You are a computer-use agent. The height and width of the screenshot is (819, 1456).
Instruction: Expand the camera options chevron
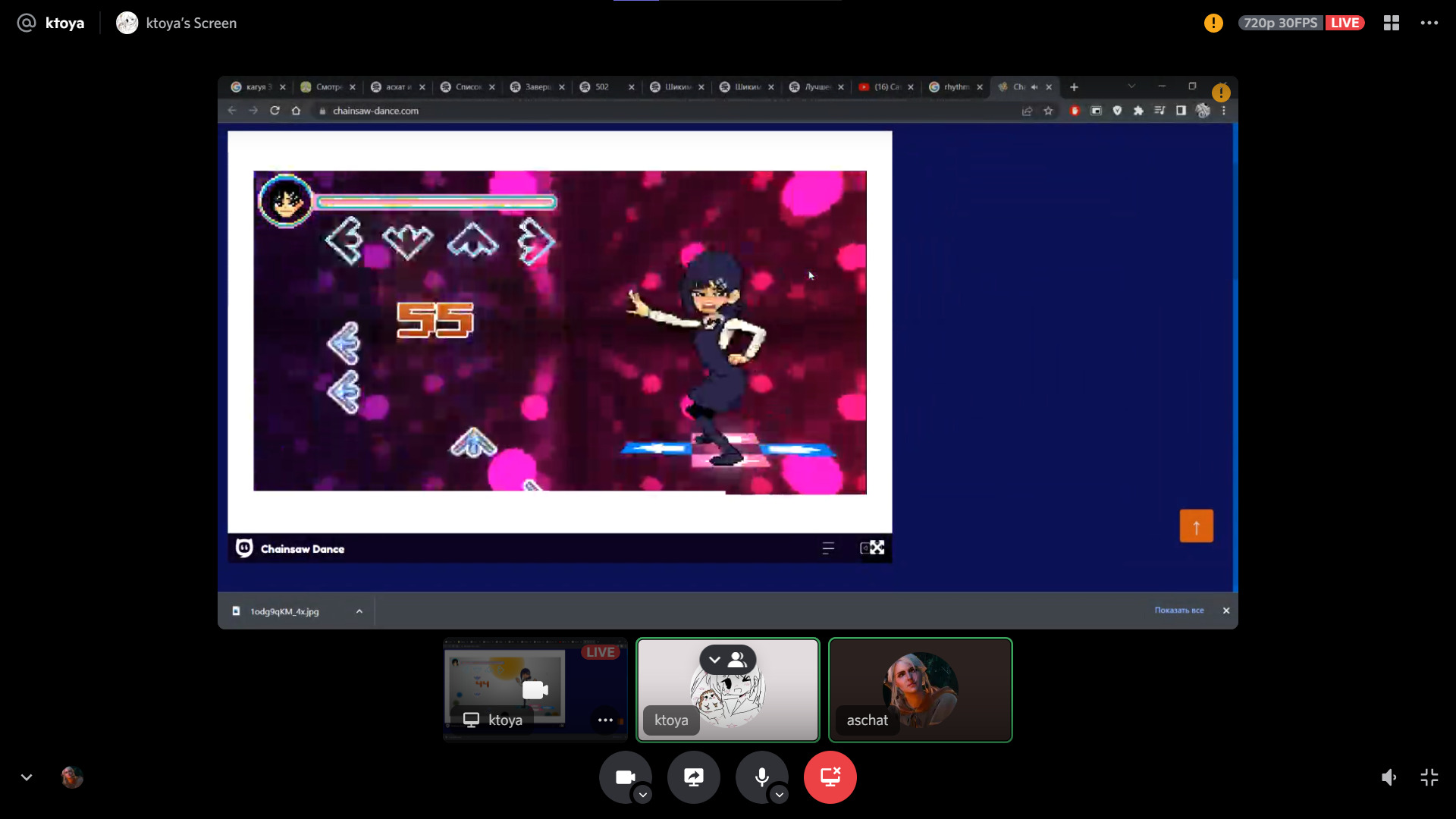coord(642,795)
